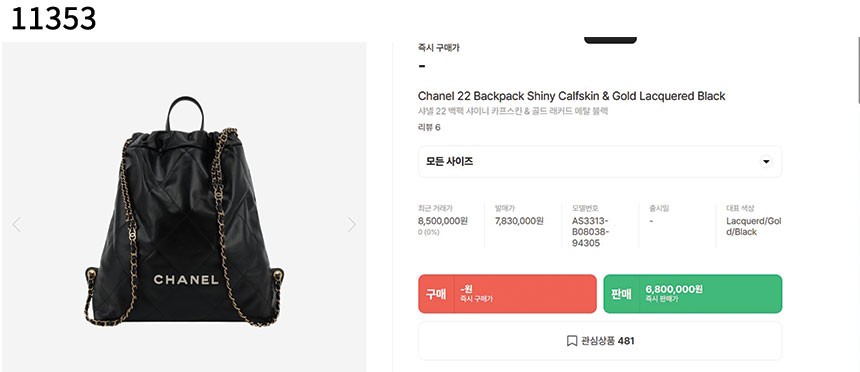This screenshot has height=372, width=860.
Task: Show the next product image
Action: click(352, 224)
